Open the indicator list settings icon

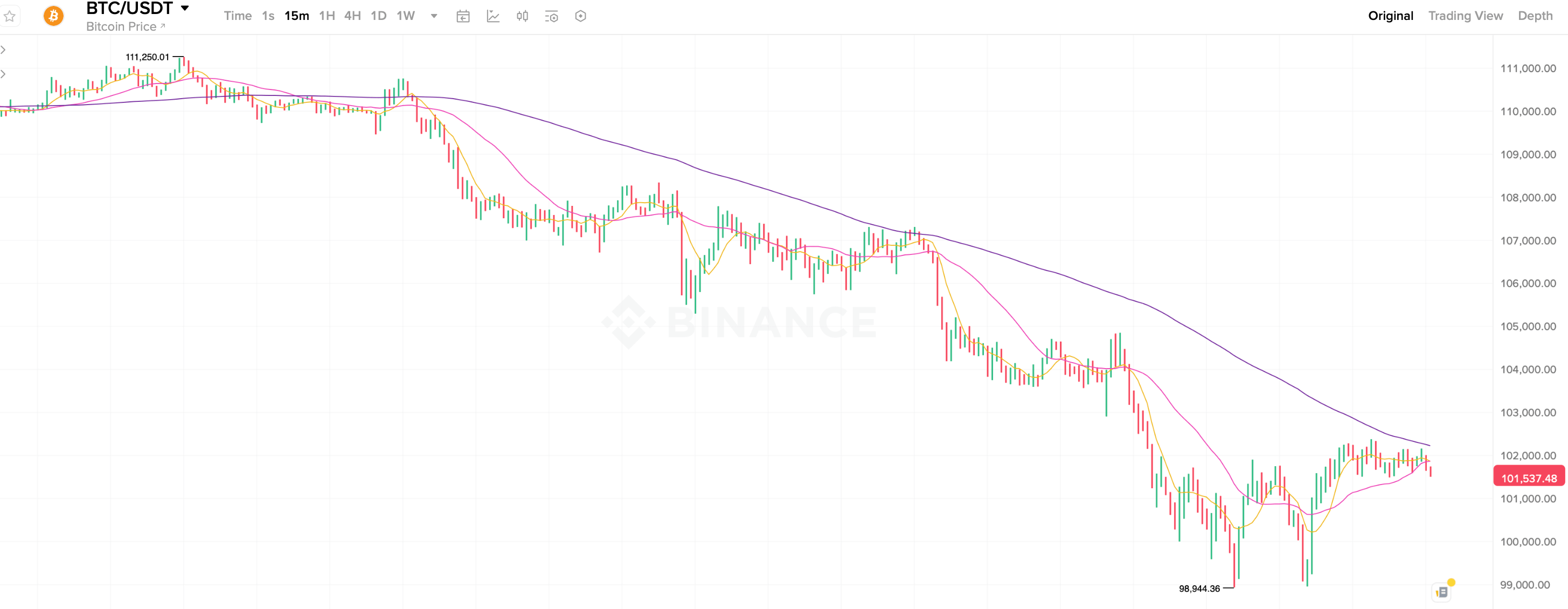pyautogui.click(x=551, y=17)
